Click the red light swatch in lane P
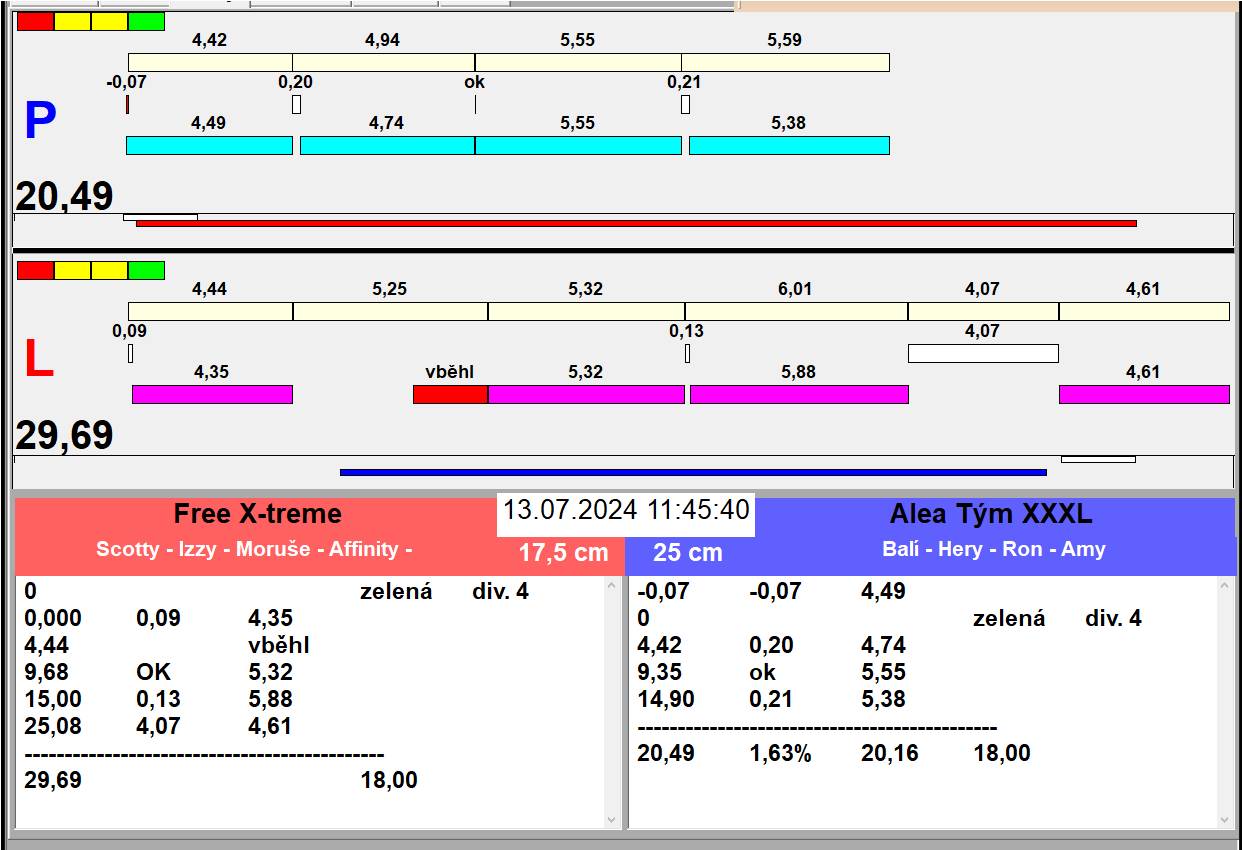The width and height of the screenshot is (1242, 850). click(x=36, y=21)
